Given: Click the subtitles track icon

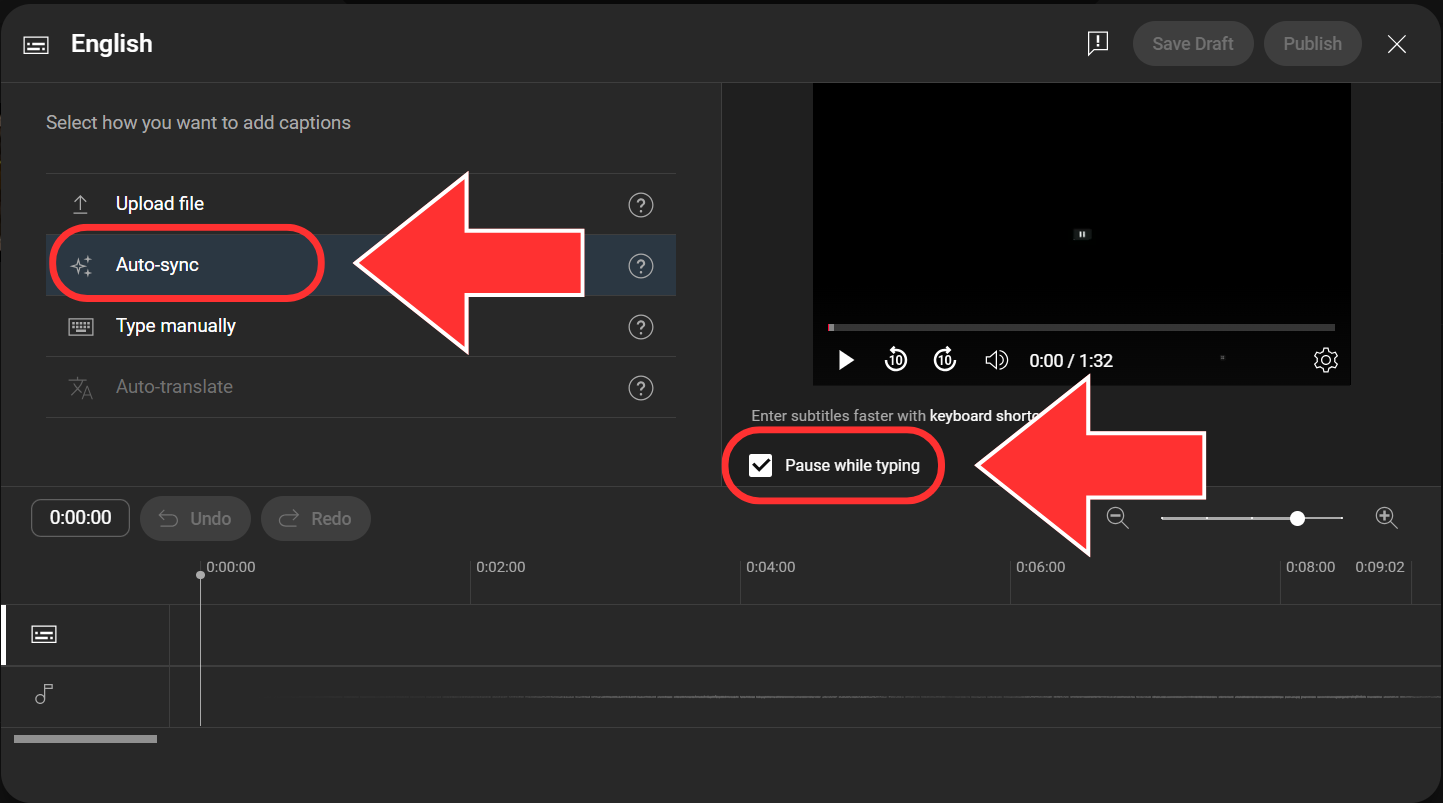Looking at the screenshot, I should [x=43, y=634].
